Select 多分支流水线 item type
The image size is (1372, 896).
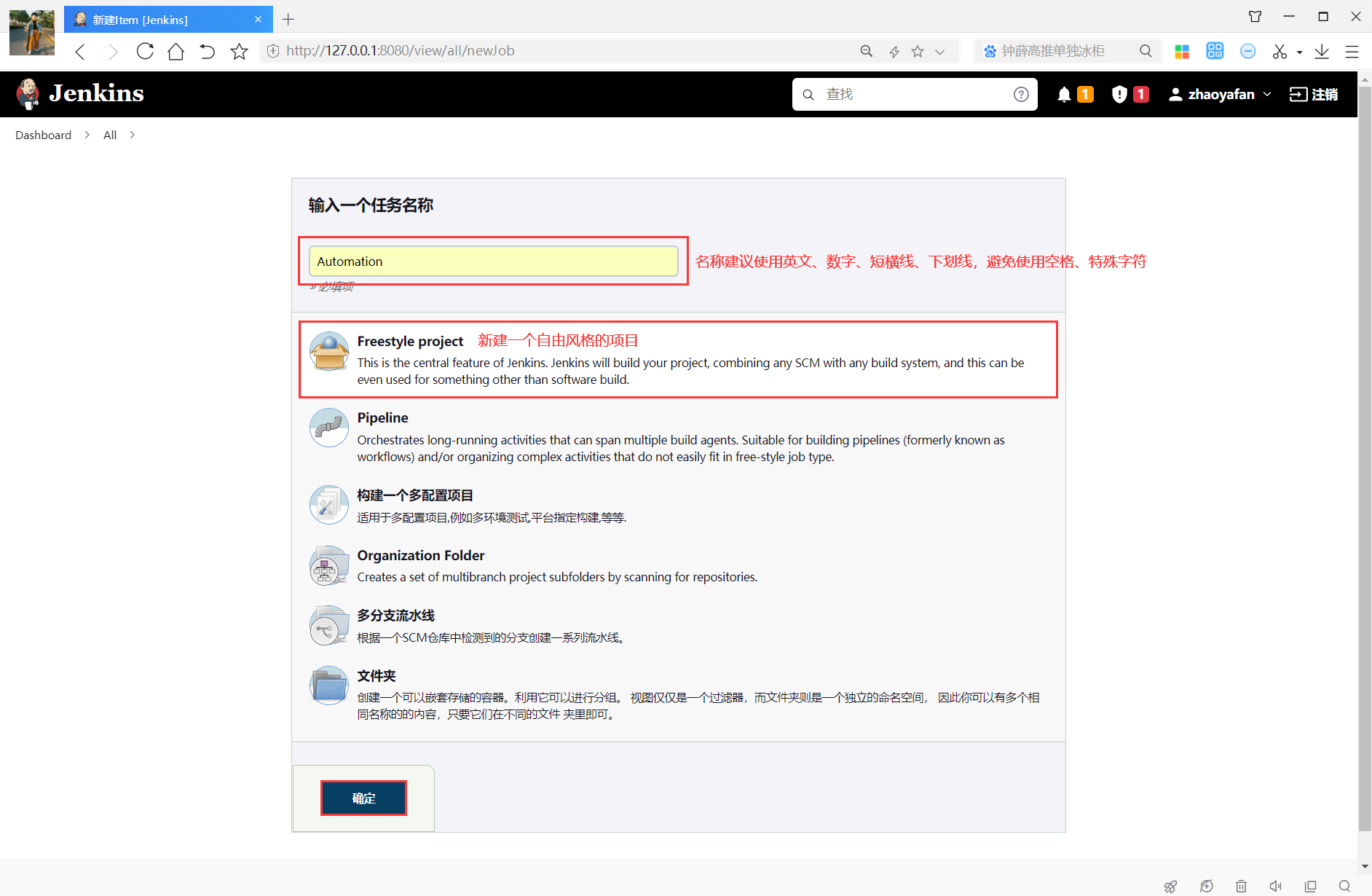click(678, 626)
